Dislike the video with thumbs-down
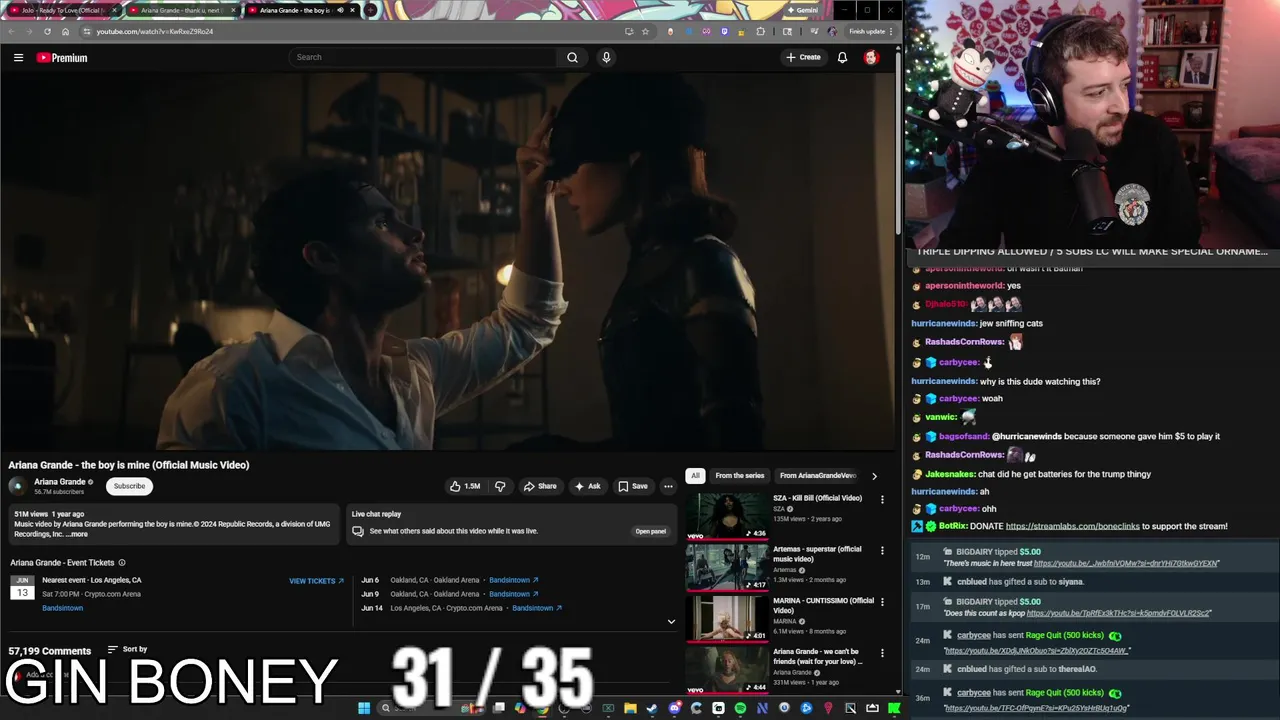This screenshot has width=1280, height=720. coord(500,486)
